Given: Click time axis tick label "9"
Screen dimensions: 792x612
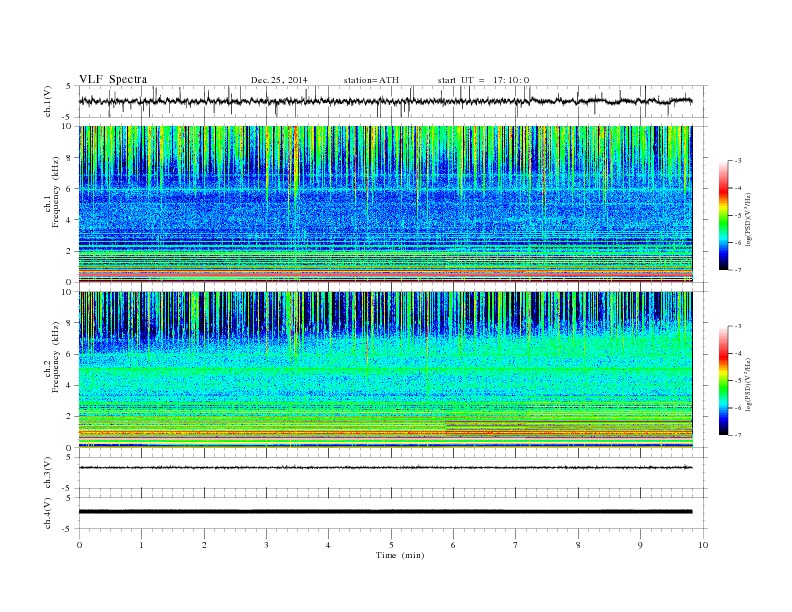Looking at the screenshot, I should coord(640,545).
